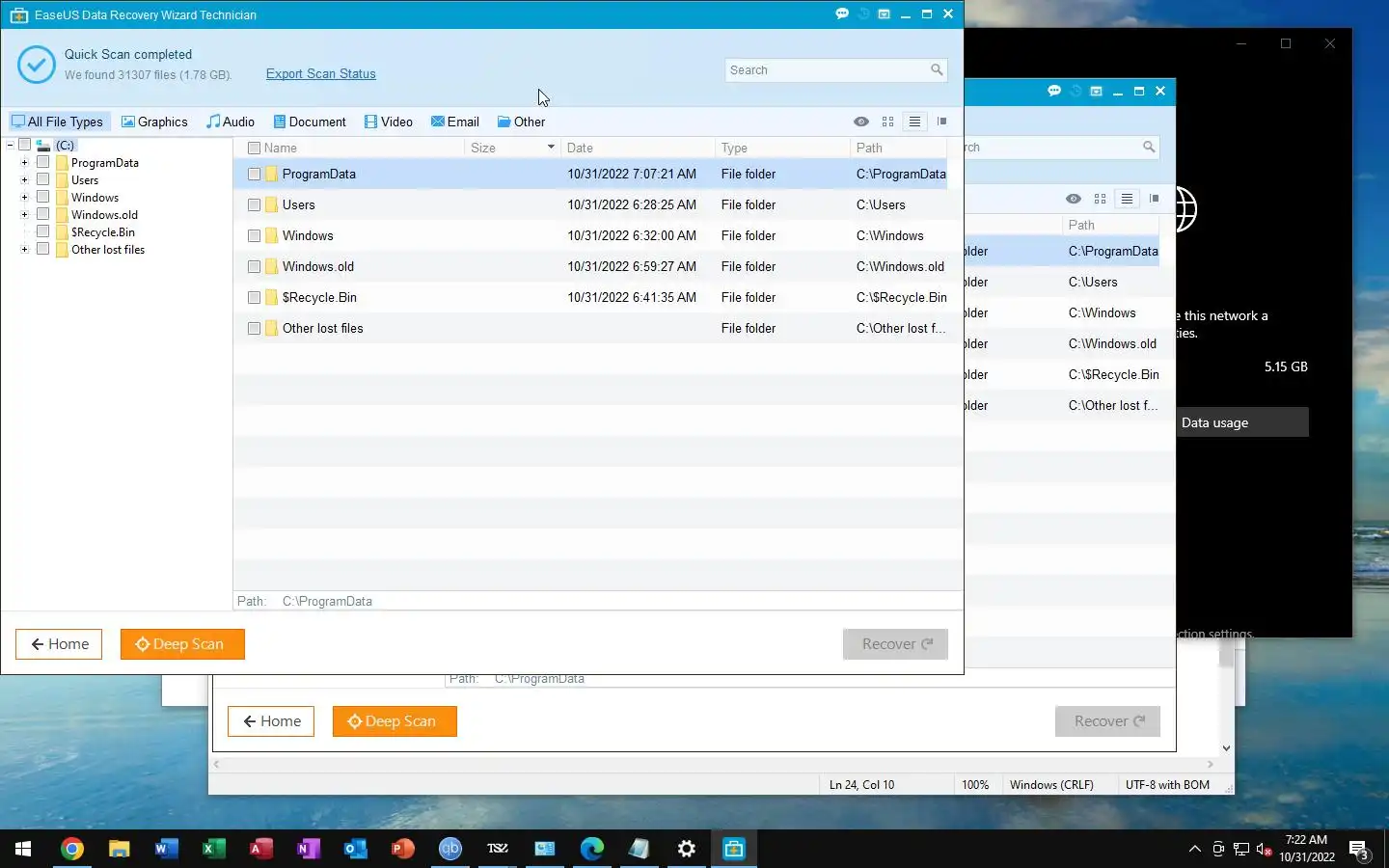
Task: Check the Windows.old row checkbox in file list
Action: [x=254, y=267]
